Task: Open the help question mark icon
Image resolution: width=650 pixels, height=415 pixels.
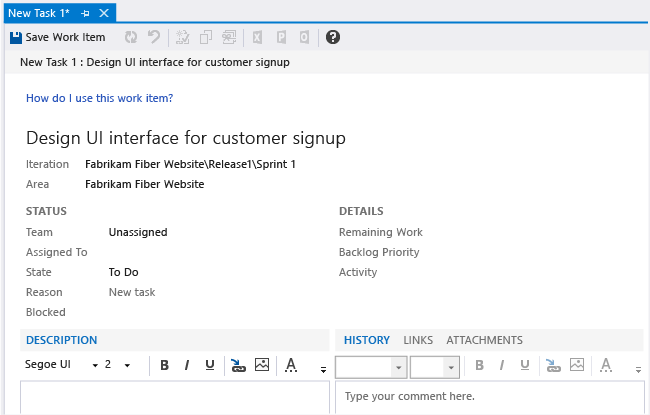Action: [x=333, y=37]
